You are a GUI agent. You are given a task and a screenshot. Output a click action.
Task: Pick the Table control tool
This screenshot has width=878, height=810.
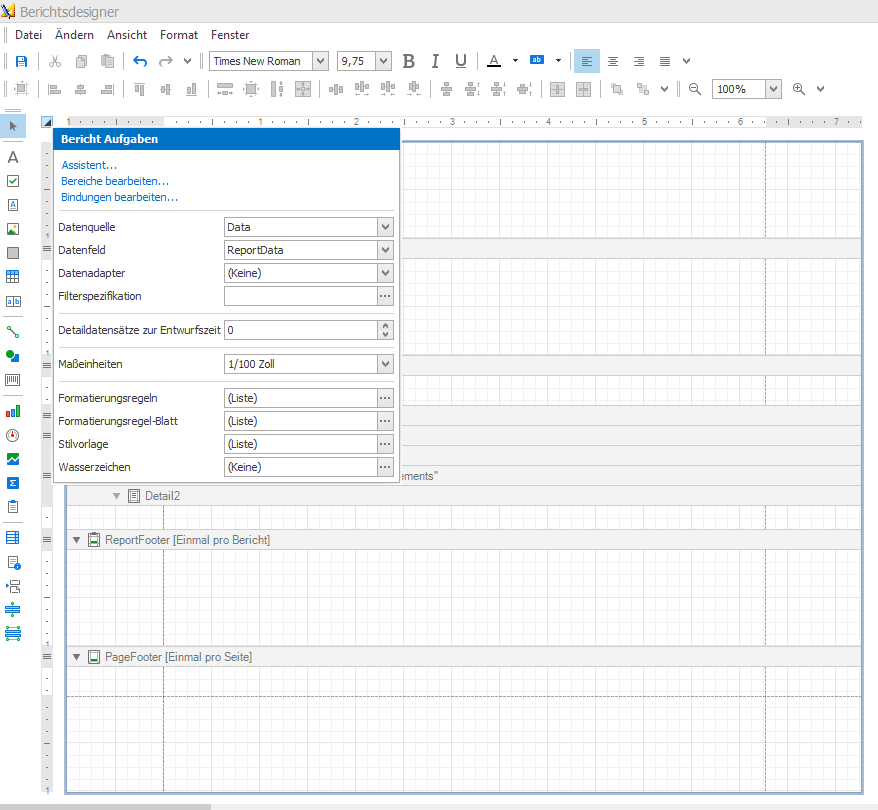coord(13,277)
